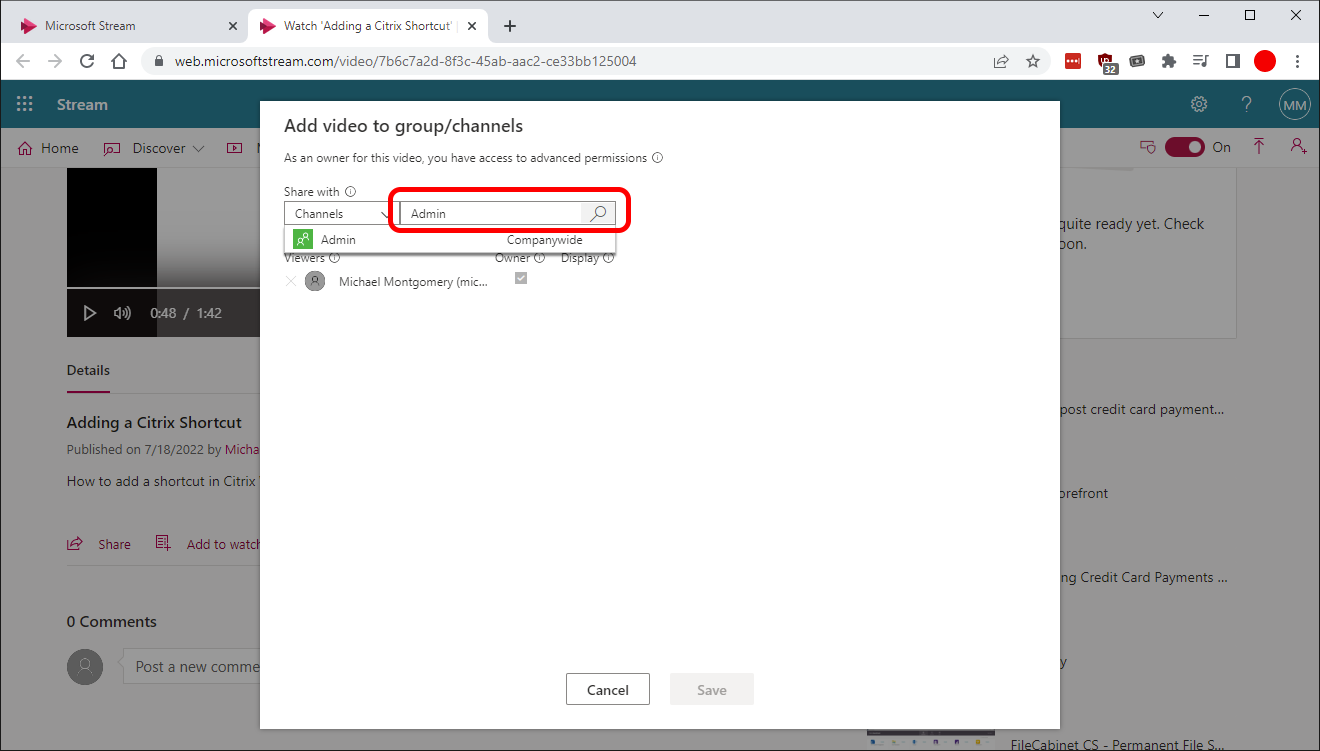This screenshot has height=751, width=1320.
Task: Click the shield icon beside the On switch
Action: pyautogui.click(x=1148, y=147)
